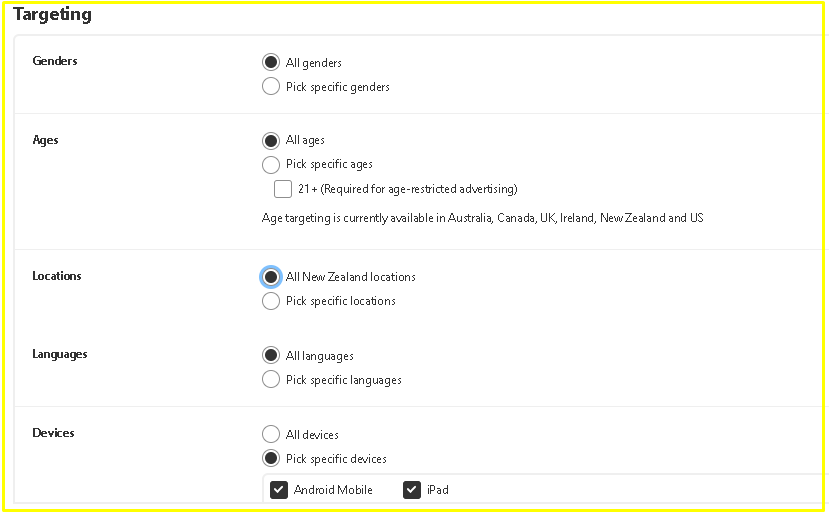Click the Genders row label

coord(55,61)
